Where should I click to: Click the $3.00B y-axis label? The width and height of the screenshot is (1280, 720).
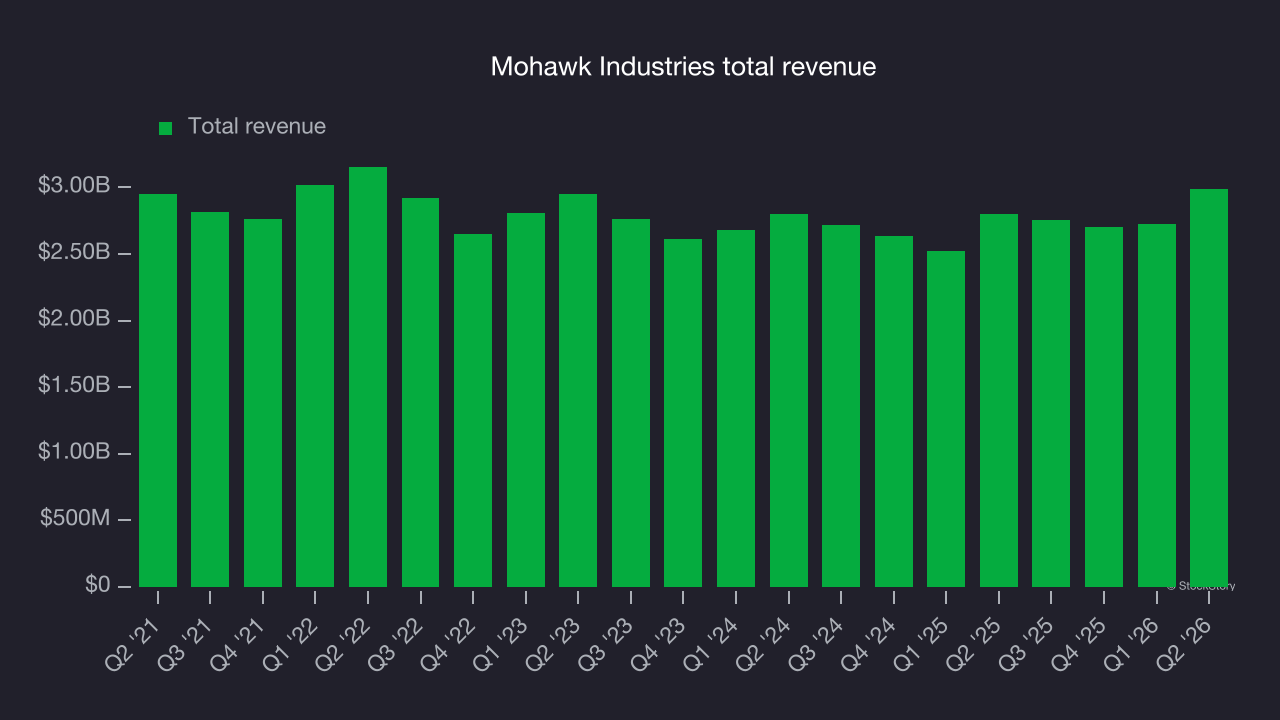click(x=74, y=186)
